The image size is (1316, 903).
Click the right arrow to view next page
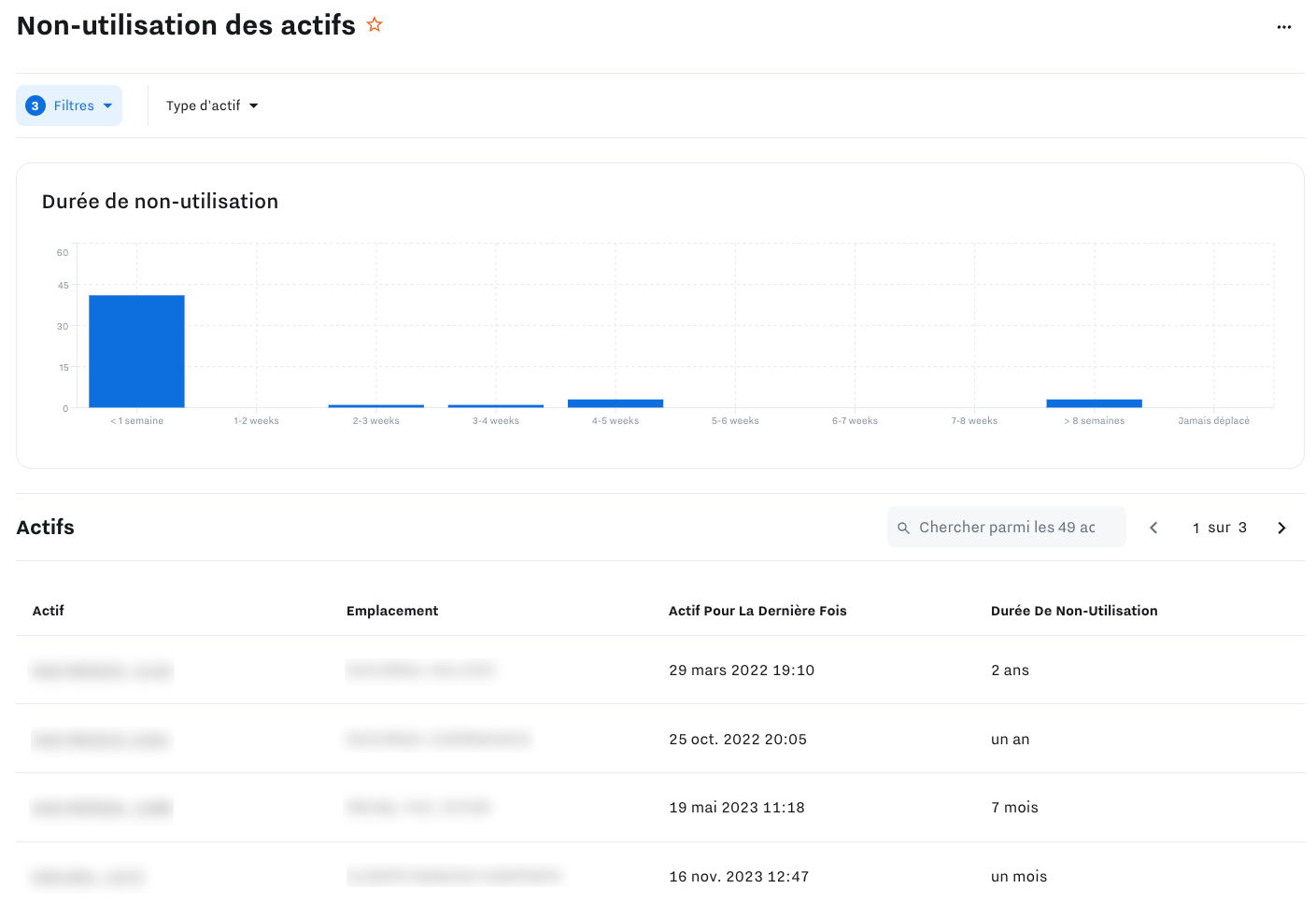pyautogui.click(x=1281, y=527)
